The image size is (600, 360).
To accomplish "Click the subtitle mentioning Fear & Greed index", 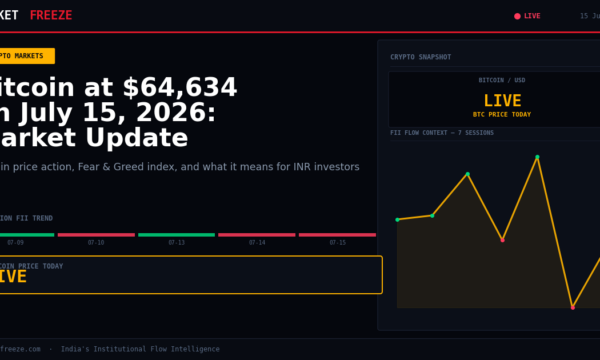I will pyautogui.click(x=179, y=167).
